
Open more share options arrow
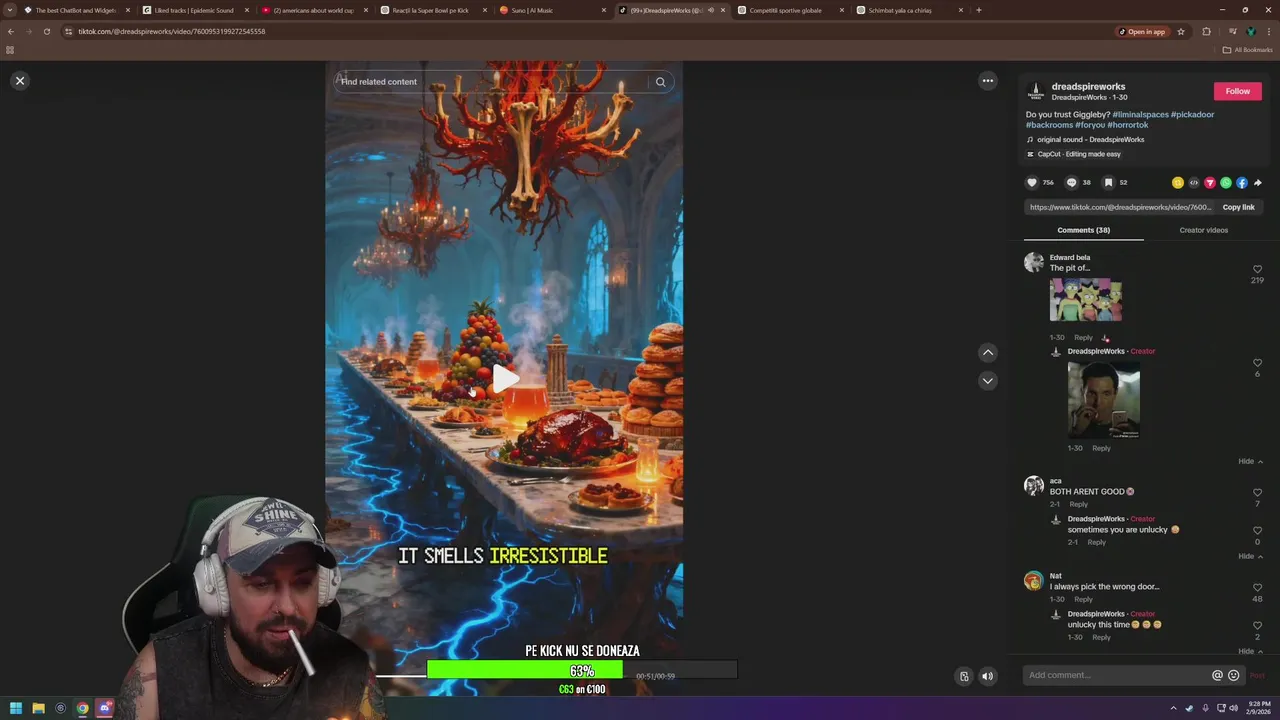click(1258, 183)
